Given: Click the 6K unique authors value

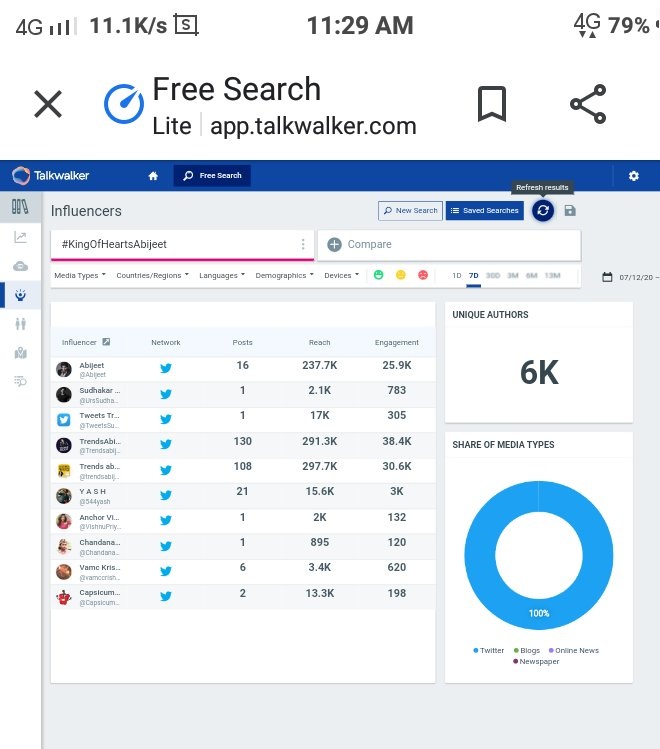Looking at the screenshot, I should (539, 373).
